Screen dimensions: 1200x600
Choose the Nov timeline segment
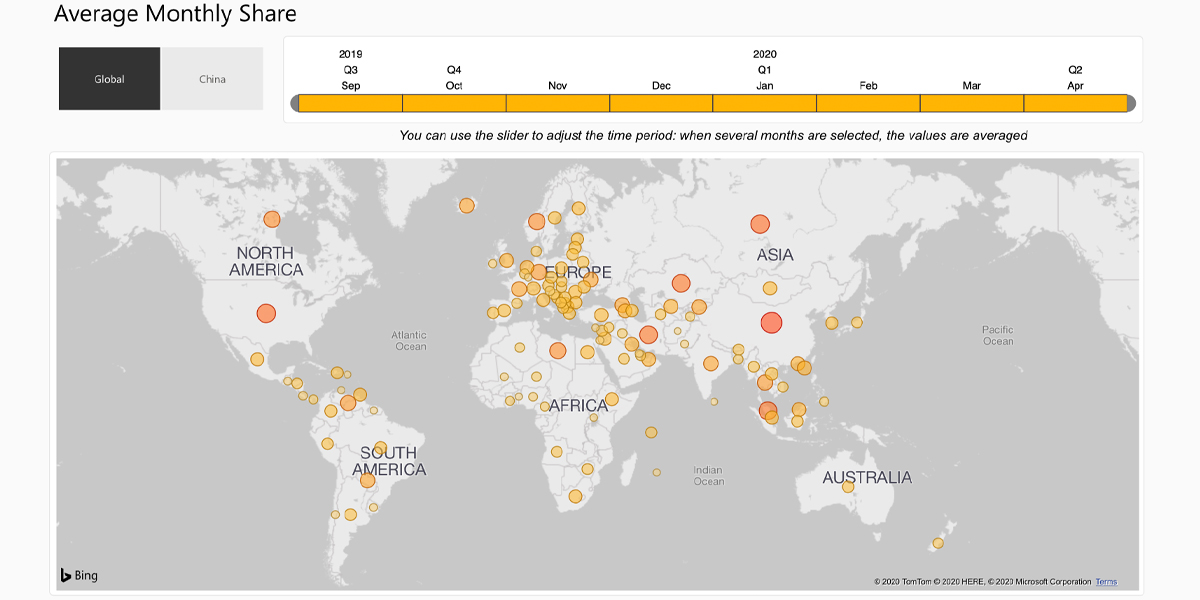pyautogui.click(x=558, y=103)
